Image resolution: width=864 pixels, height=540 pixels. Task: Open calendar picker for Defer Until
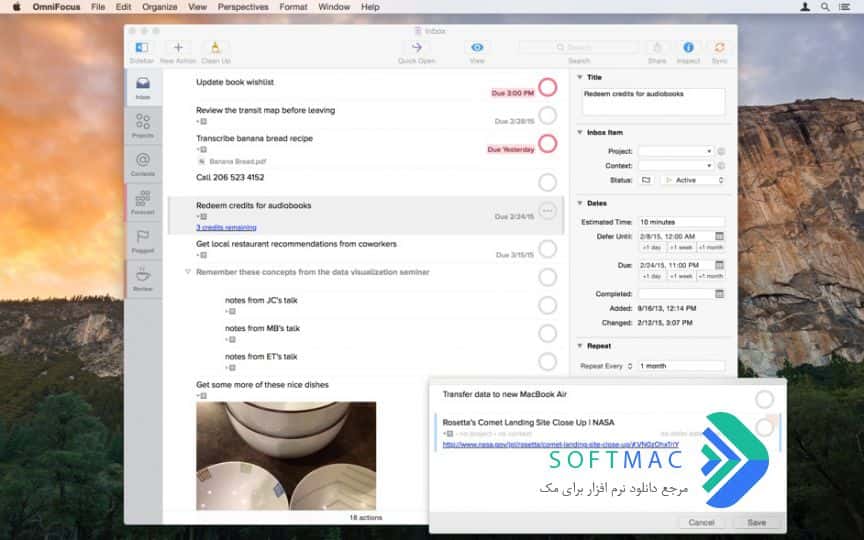click(x=719, y=236)
